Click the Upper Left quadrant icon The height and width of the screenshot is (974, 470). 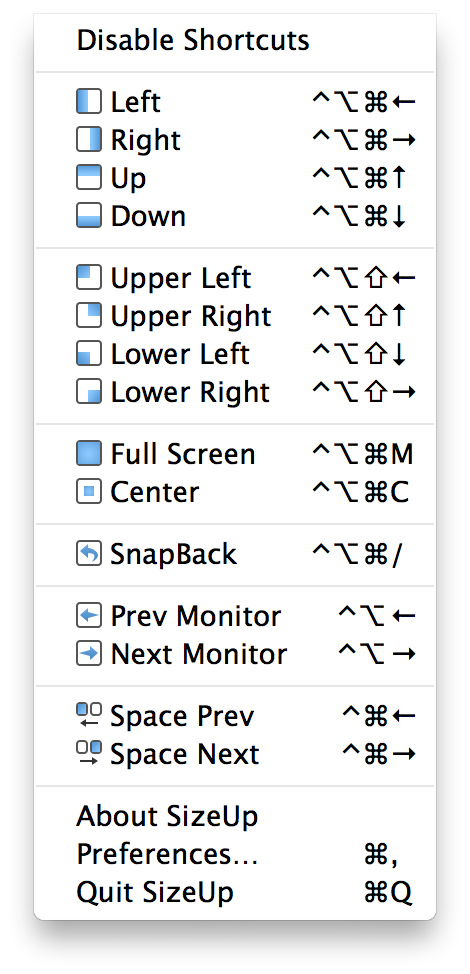pos(89,278)
